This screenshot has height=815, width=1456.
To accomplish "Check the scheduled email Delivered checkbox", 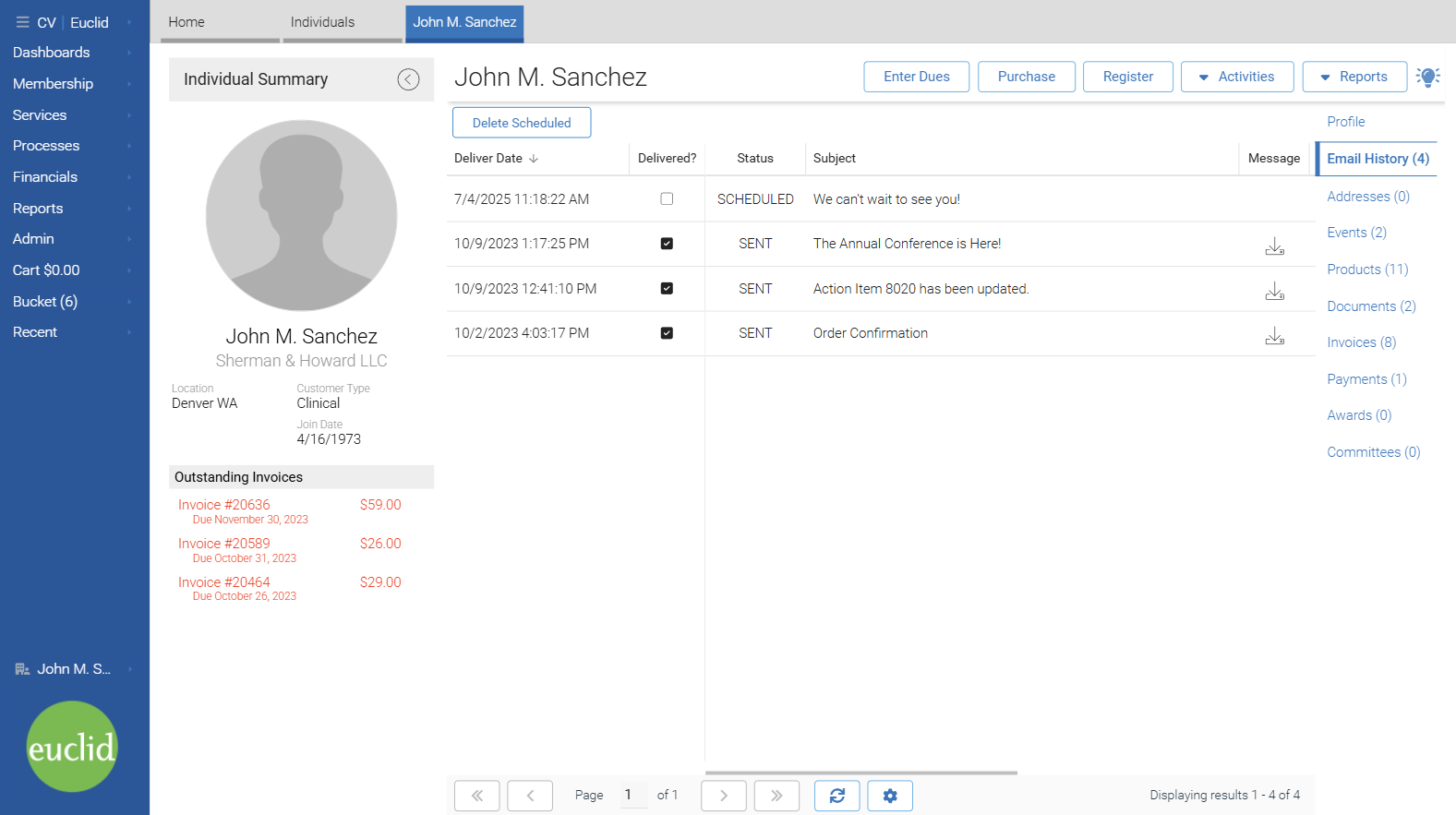I will (x=667, y=198).
